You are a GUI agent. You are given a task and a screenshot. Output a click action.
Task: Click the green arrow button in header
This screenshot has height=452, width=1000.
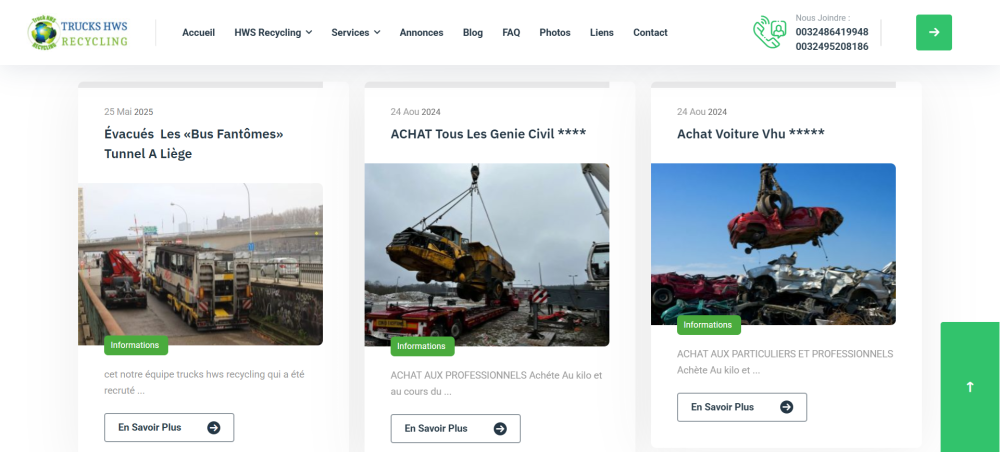point(934,33)
